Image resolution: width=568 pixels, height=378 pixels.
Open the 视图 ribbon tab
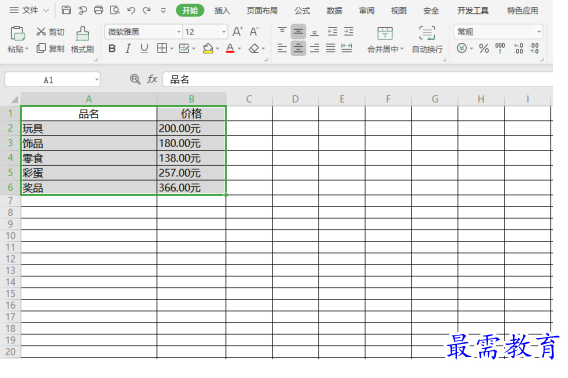pos(398,11)
